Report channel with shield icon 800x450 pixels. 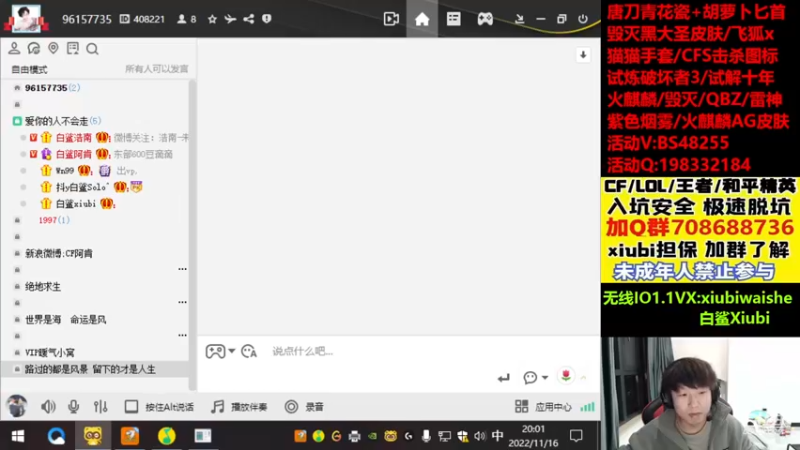pyautogui.click(x=266, y=19)
